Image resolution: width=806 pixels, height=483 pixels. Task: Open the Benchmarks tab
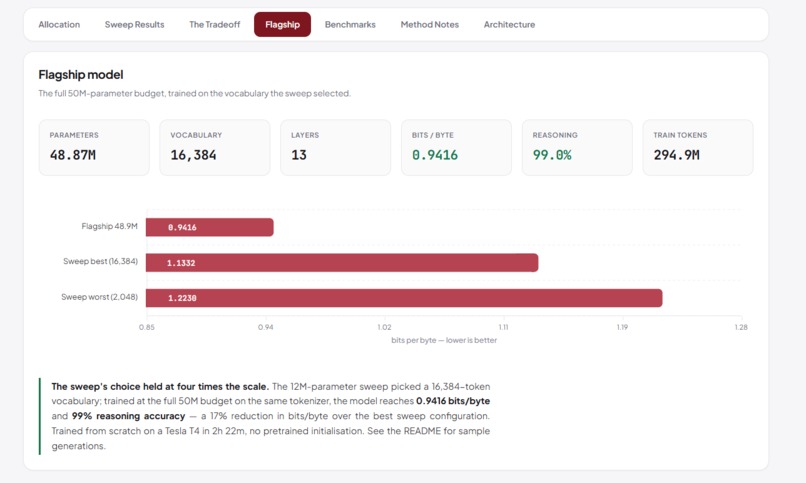(x=350, y=25)
